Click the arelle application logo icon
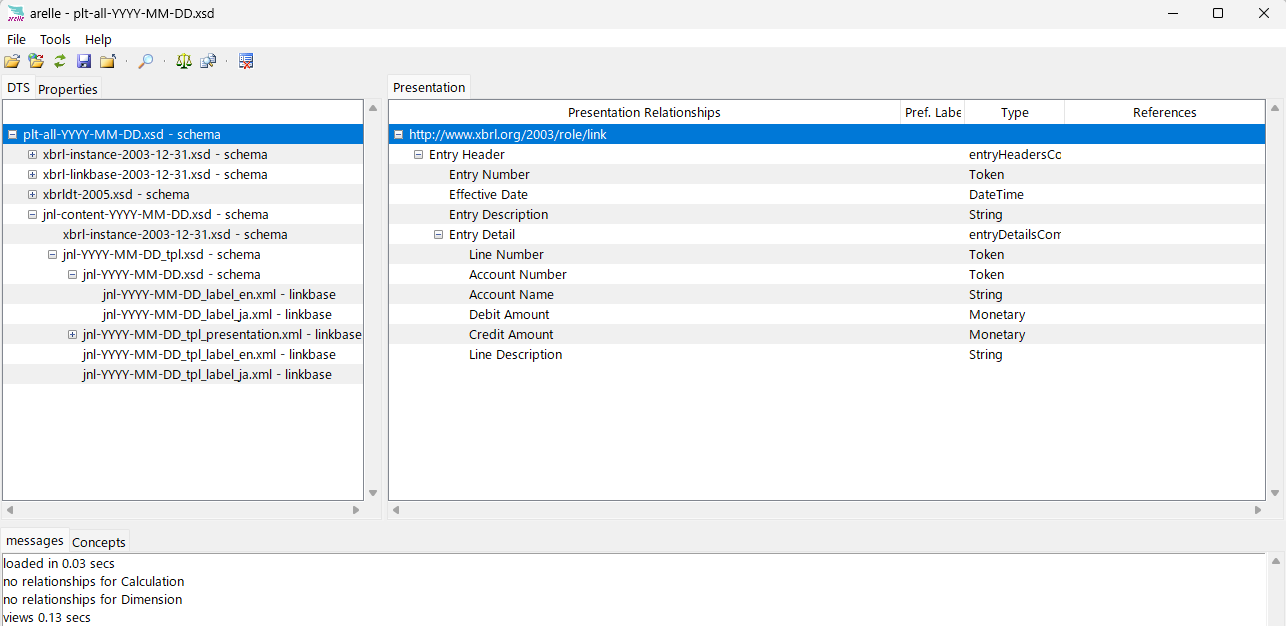Viewport: 1286px width, 626px height. tap(15, 13)
